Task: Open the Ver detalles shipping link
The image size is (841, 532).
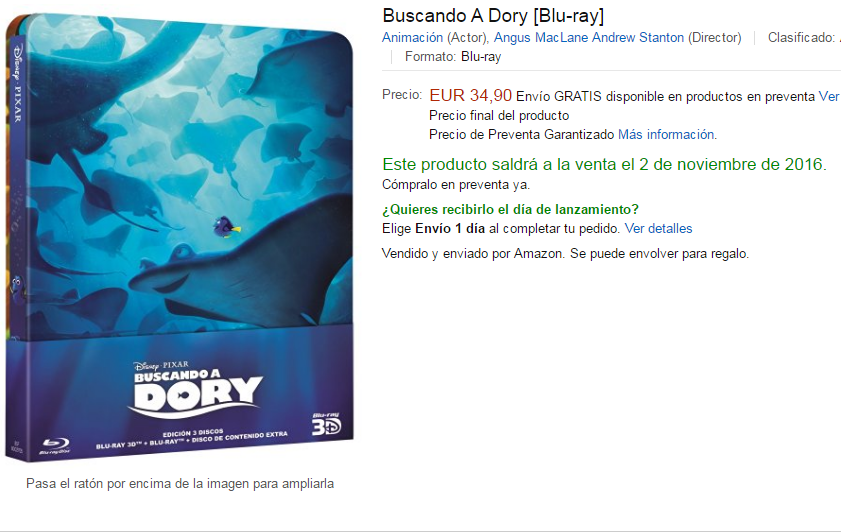Action: [x=658, y=228]
